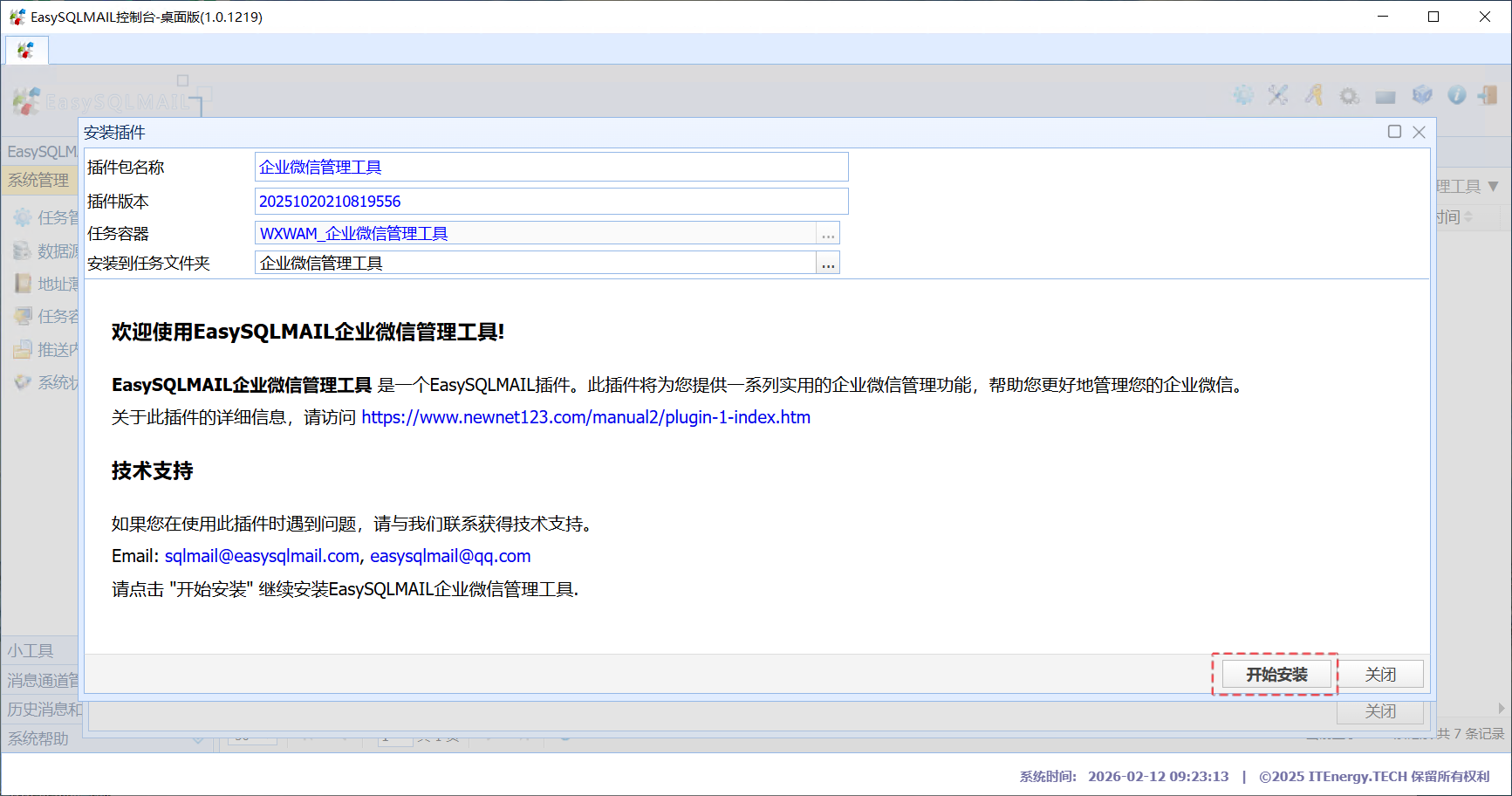The width and height of the screenshot is (1512, 796).
Task: Click the gray gear settings icon
Action: click(1350, 96)
